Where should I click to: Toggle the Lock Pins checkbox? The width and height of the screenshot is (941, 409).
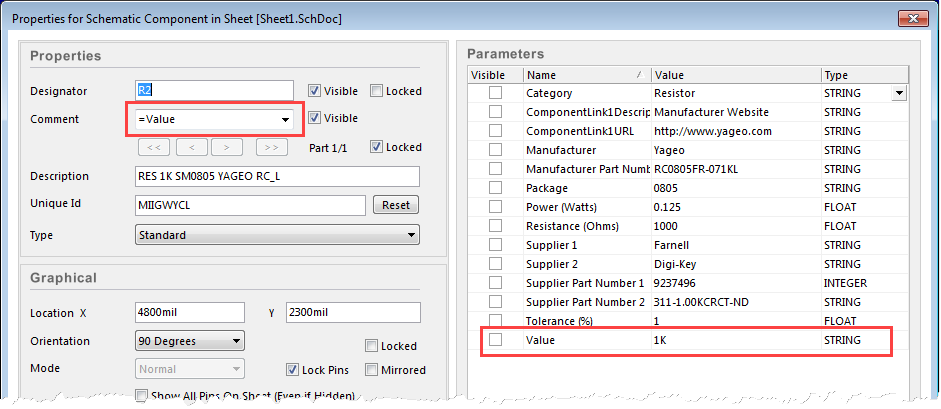point(294,370)
